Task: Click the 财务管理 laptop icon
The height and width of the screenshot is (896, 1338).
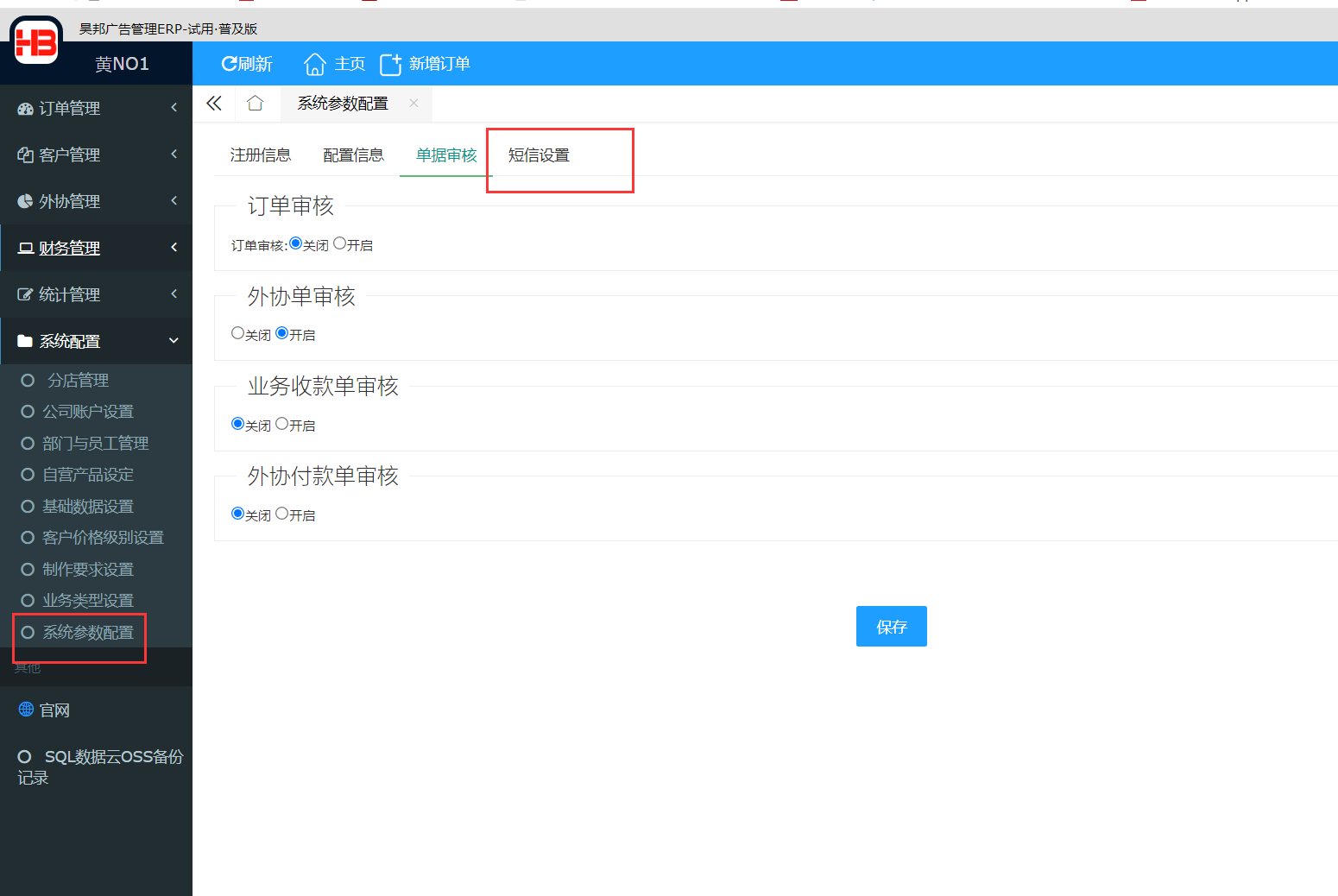Action: pos(26,249)
